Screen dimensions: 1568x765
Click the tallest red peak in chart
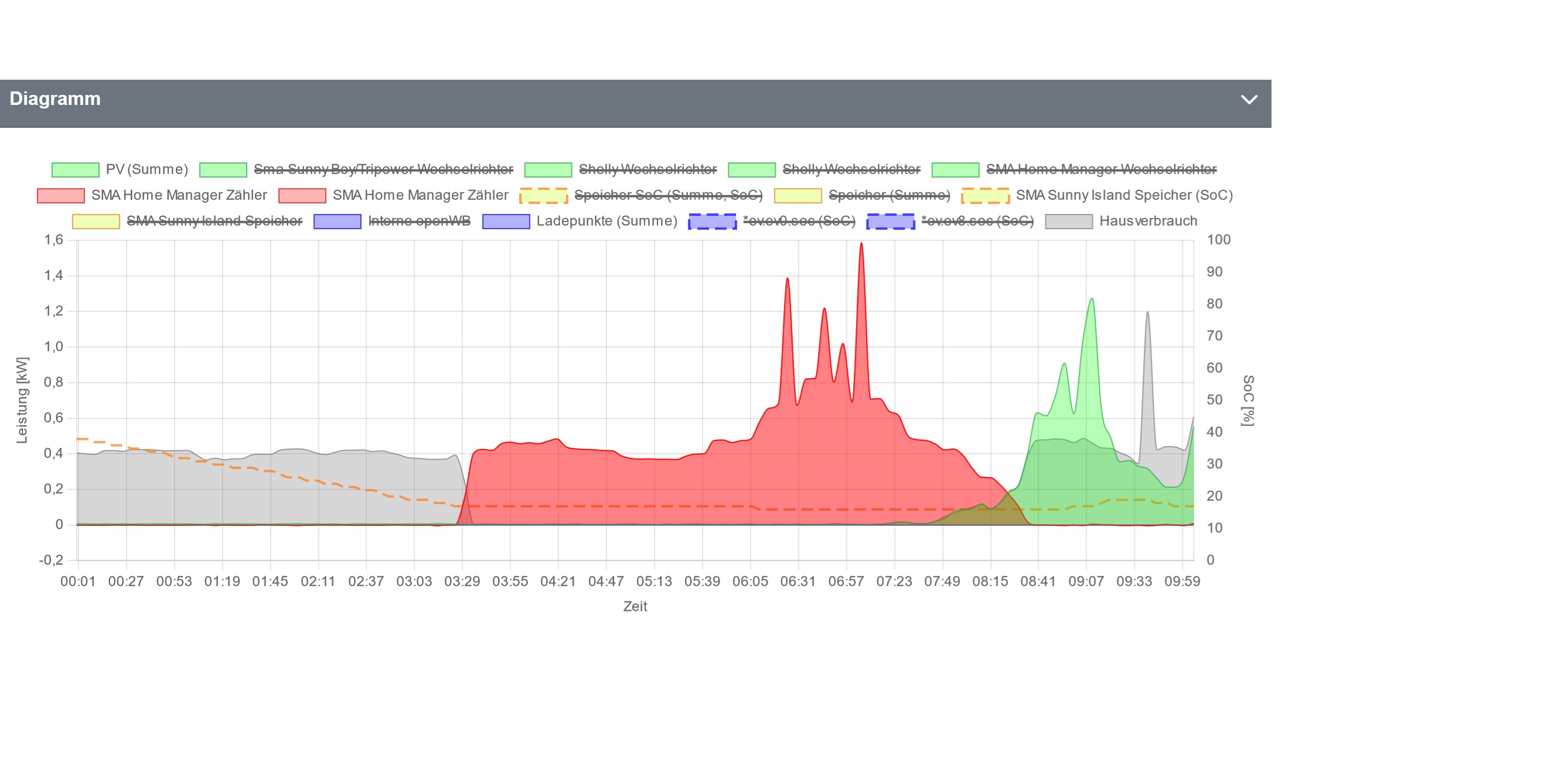[861, 245]
